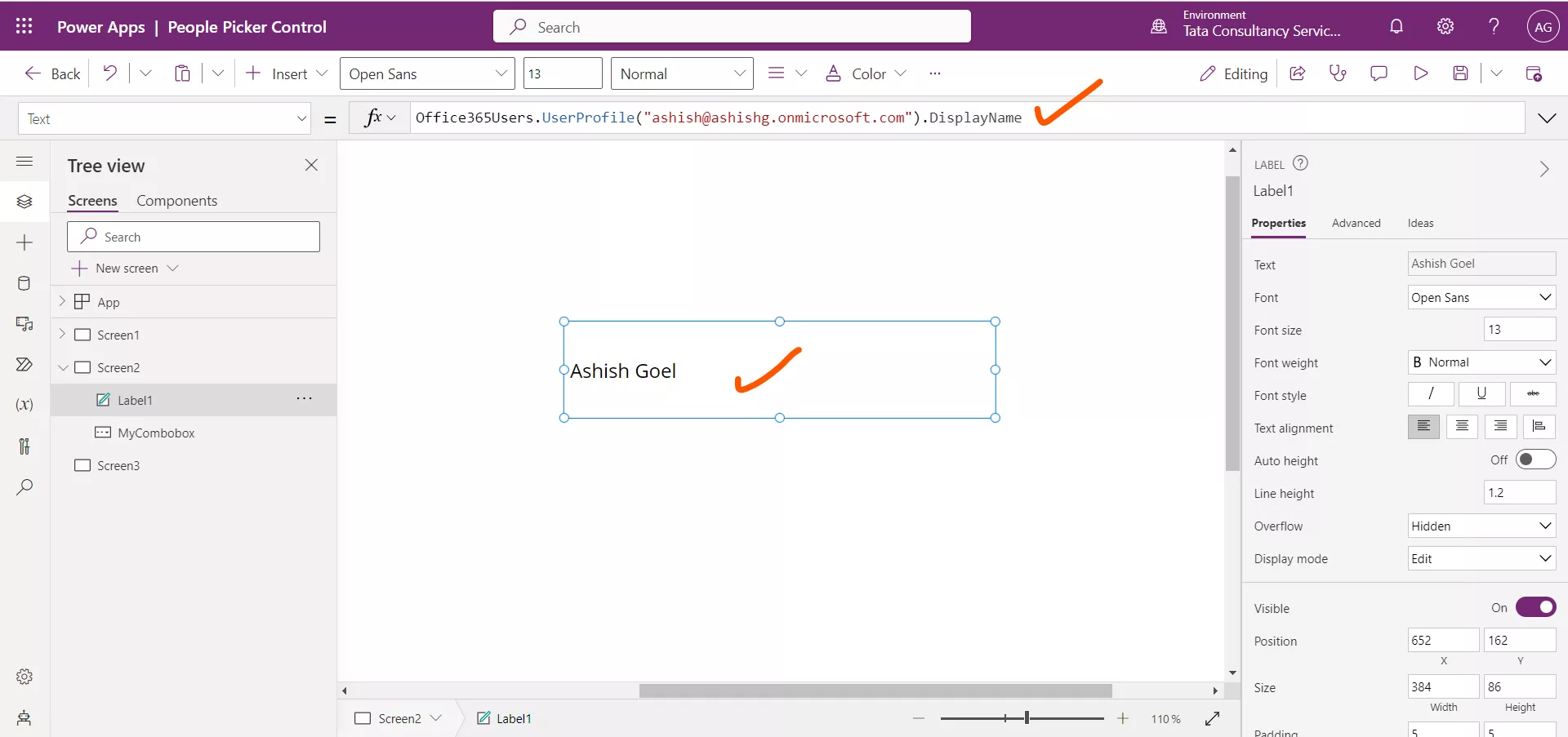Screen dimensions: 1568x737
Task: Toggle Auto height to On
Action: click(x=1536, y=460)
